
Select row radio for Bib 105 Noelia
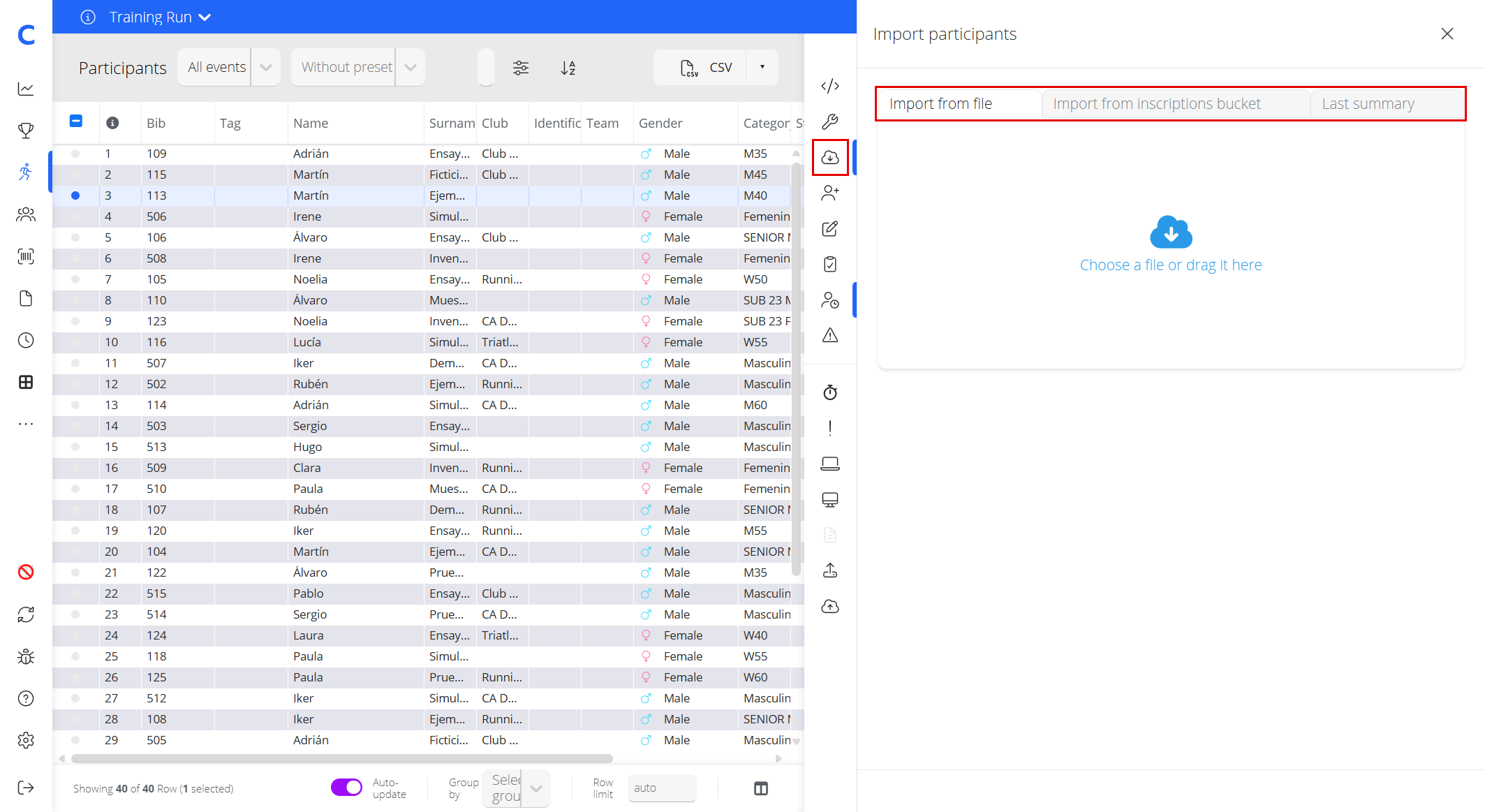click(75, 279)
